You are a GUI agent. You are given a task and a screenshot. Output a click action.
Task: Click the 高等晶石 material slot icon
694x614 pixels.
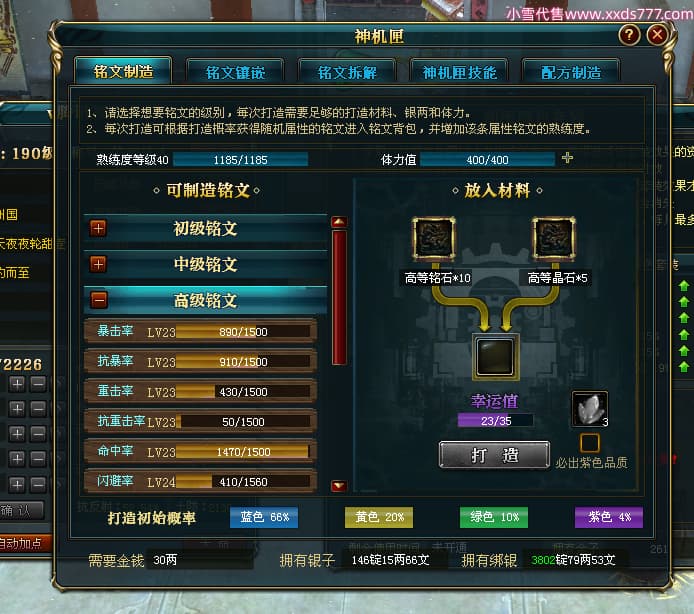[554, 238]
